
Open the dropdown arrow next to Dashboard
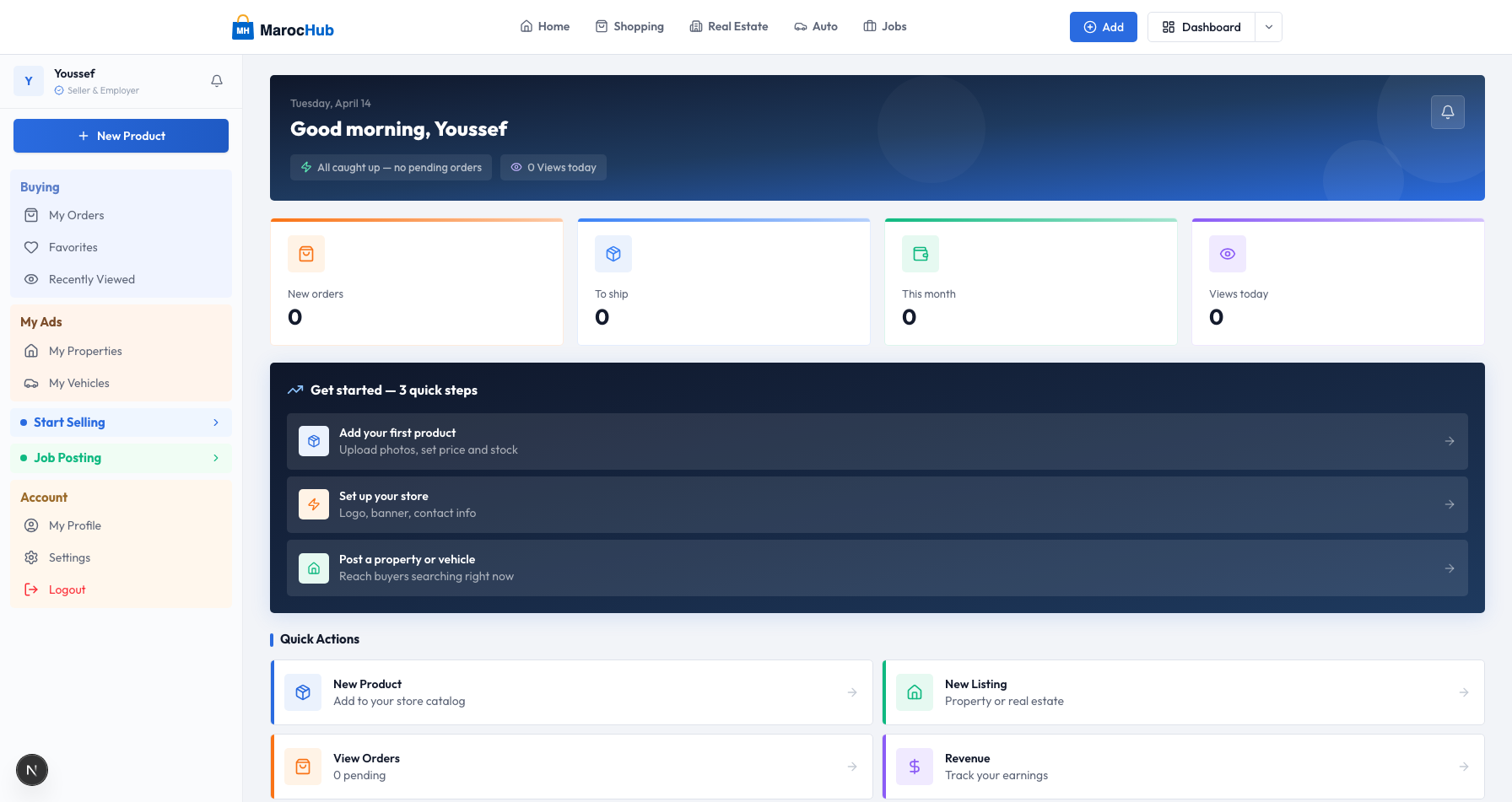(1268, 27)
